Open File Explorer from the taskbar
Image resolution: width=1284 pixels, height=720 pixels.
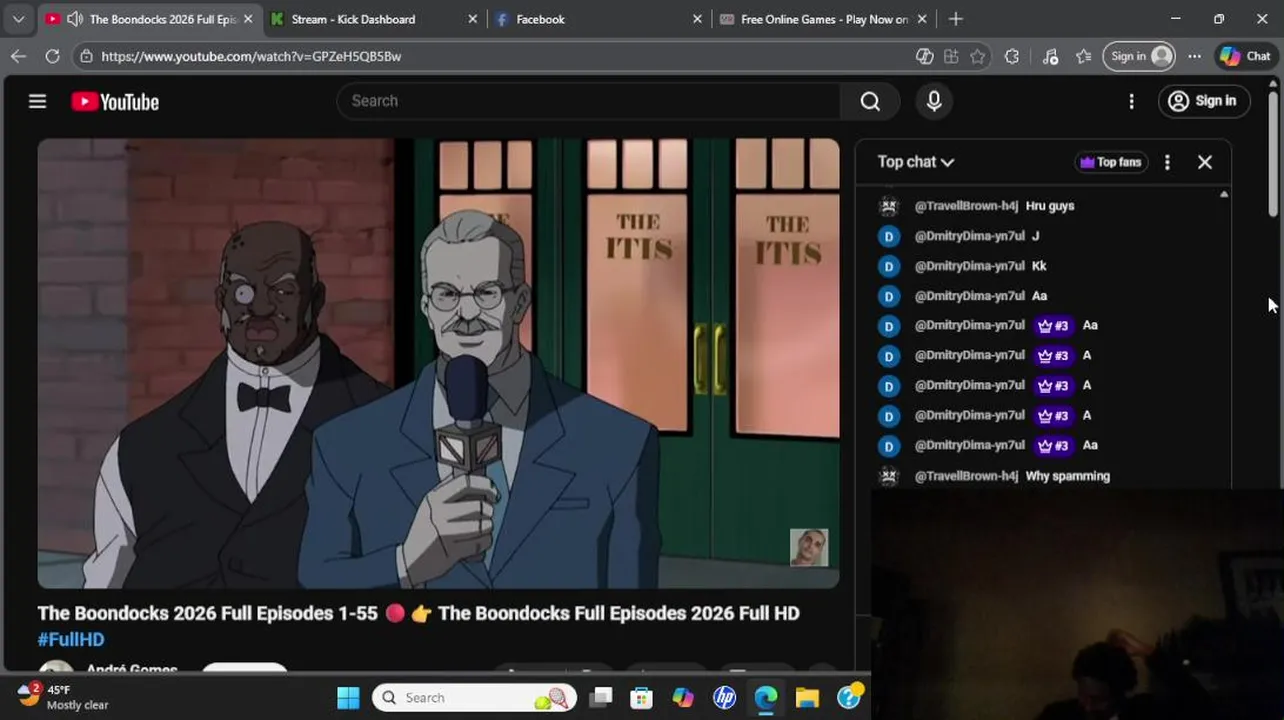click(x=807, y=698)
